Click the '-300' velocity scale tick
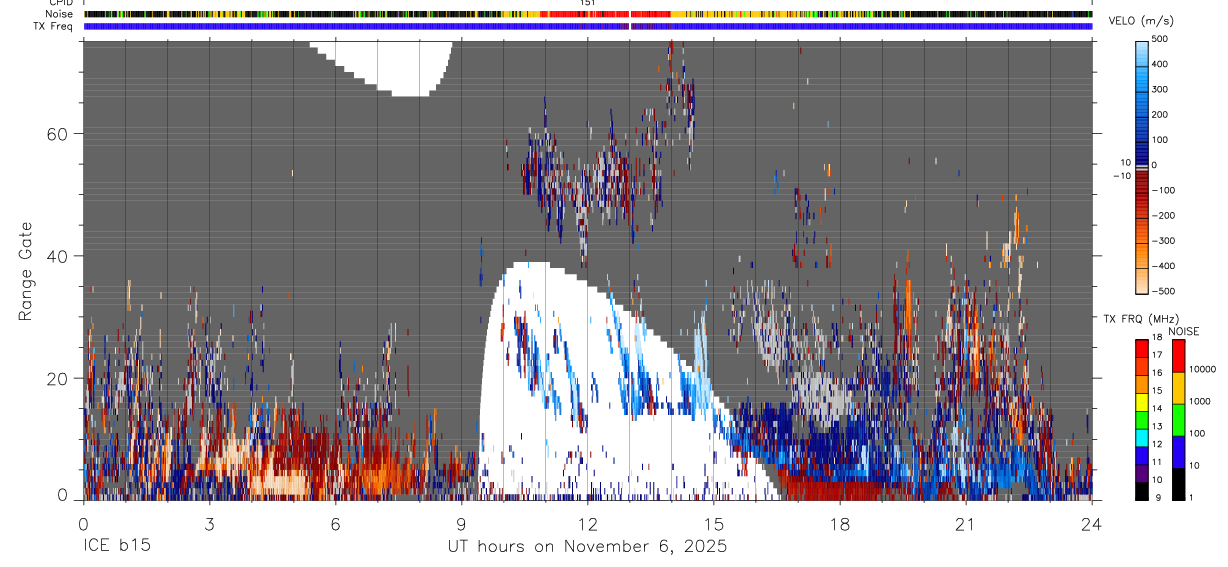Screen dimensions: 1228x567 coord(1164,240)
